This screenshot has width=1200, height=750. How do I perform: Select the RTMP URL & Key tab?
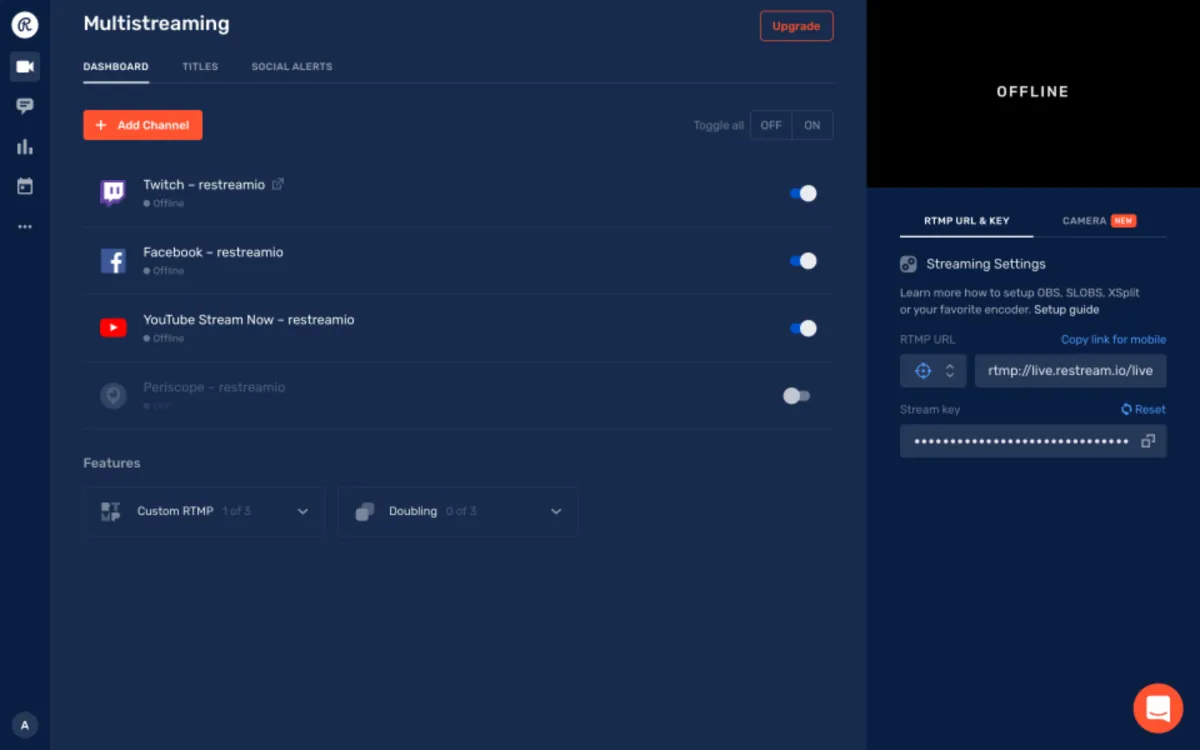coord(966,221)
